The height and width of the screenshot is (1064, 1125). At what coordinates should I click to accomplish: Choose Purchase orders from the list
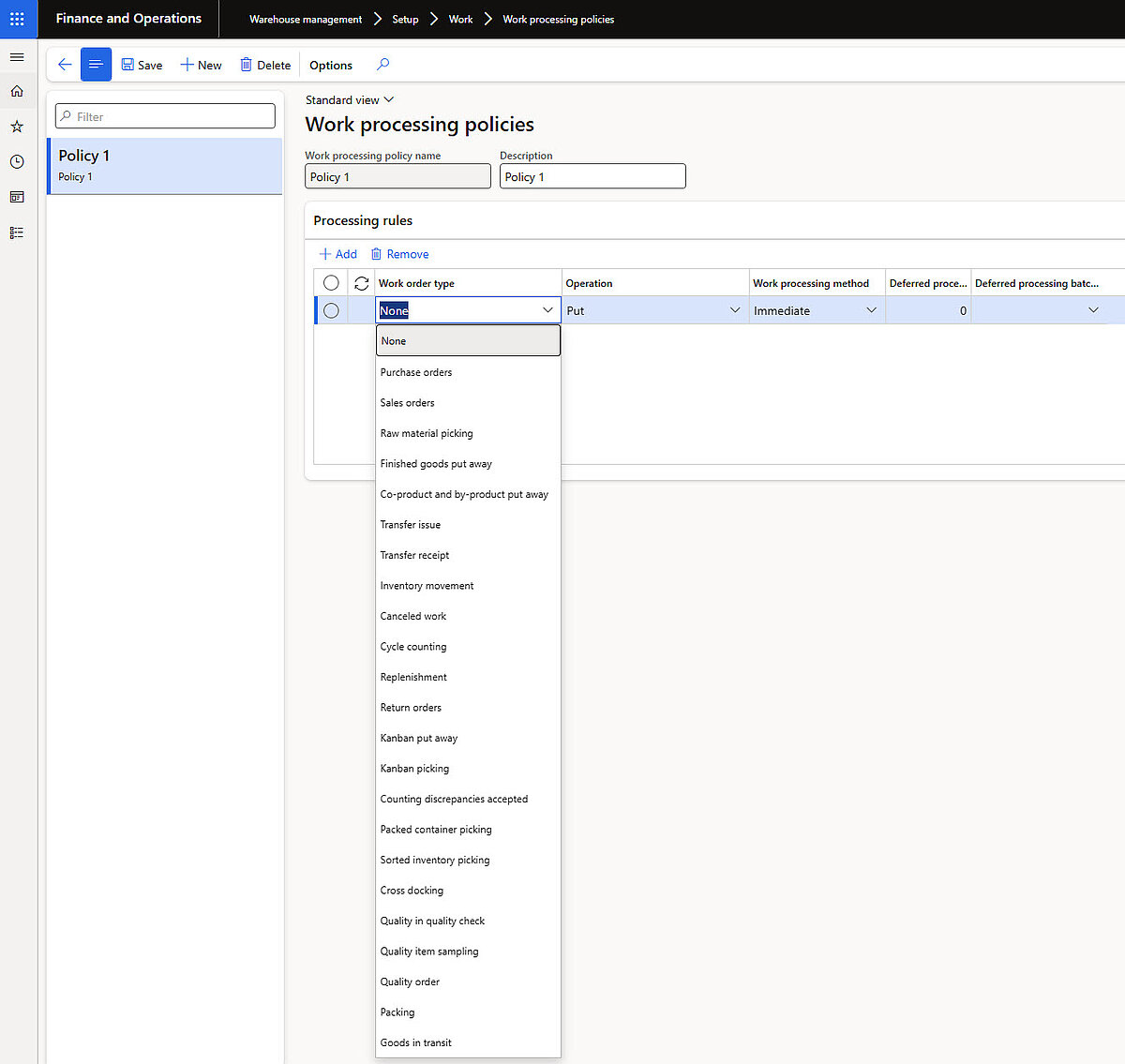coord(416,372)
